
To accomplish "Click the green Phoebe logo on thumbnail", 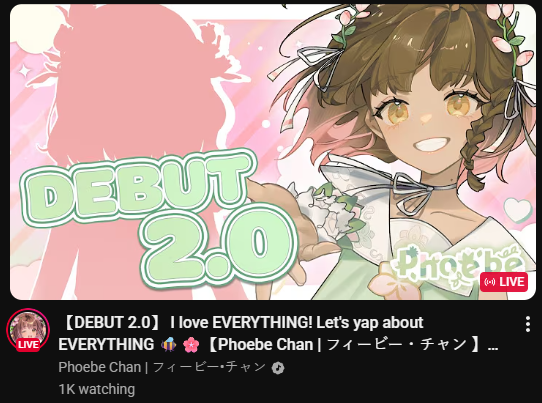I will click(x=456, y=265).
